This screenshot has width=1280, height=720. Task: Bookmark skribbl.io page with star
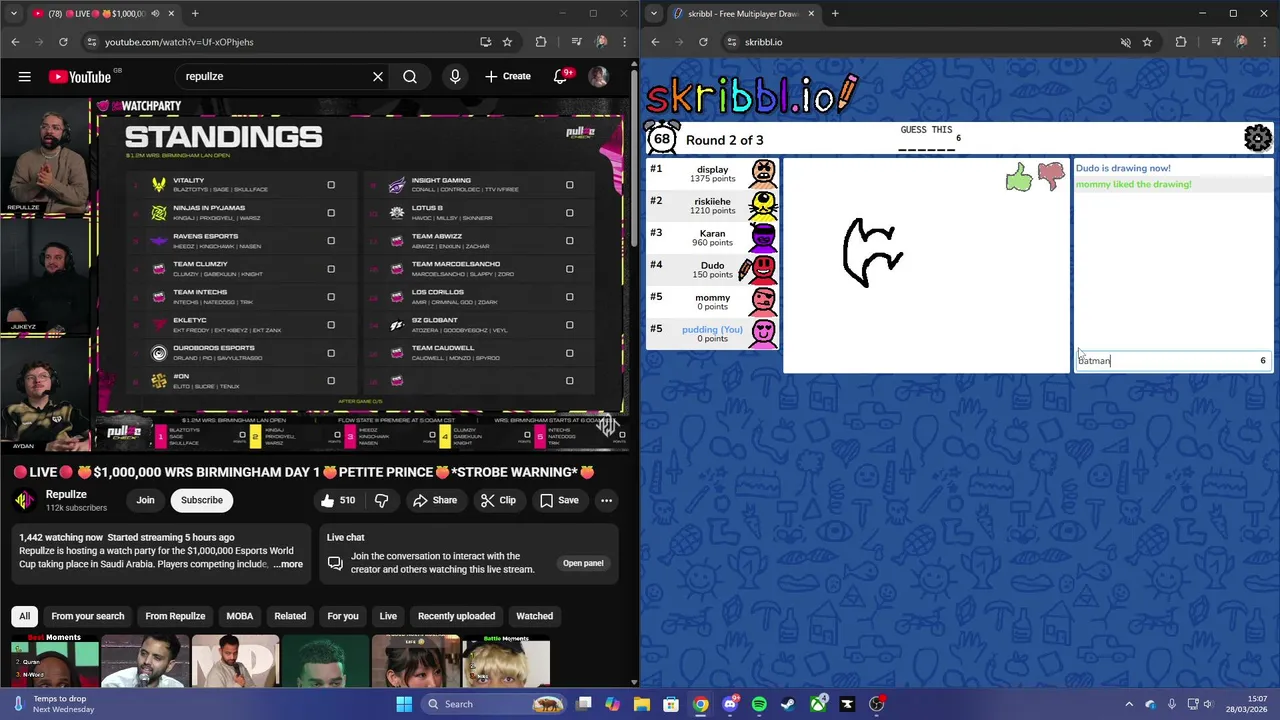1147,42
